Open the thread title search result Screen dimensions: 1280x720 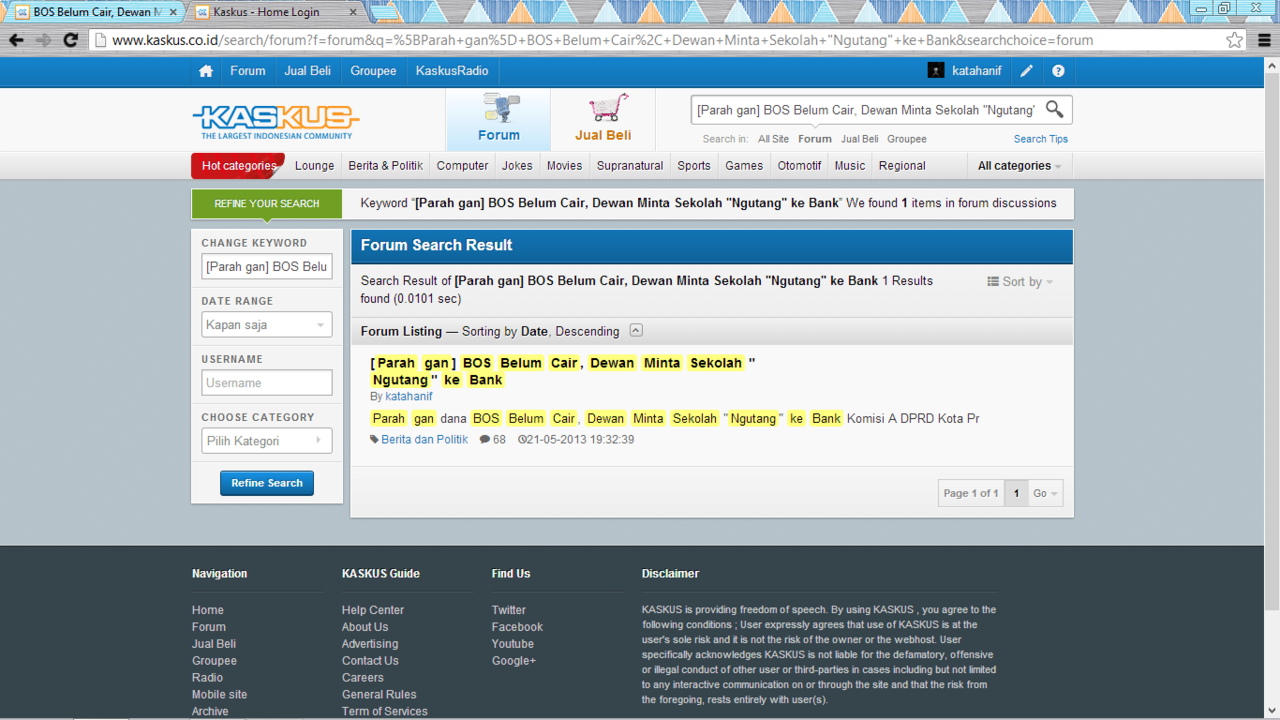click(x=563, y=371)
